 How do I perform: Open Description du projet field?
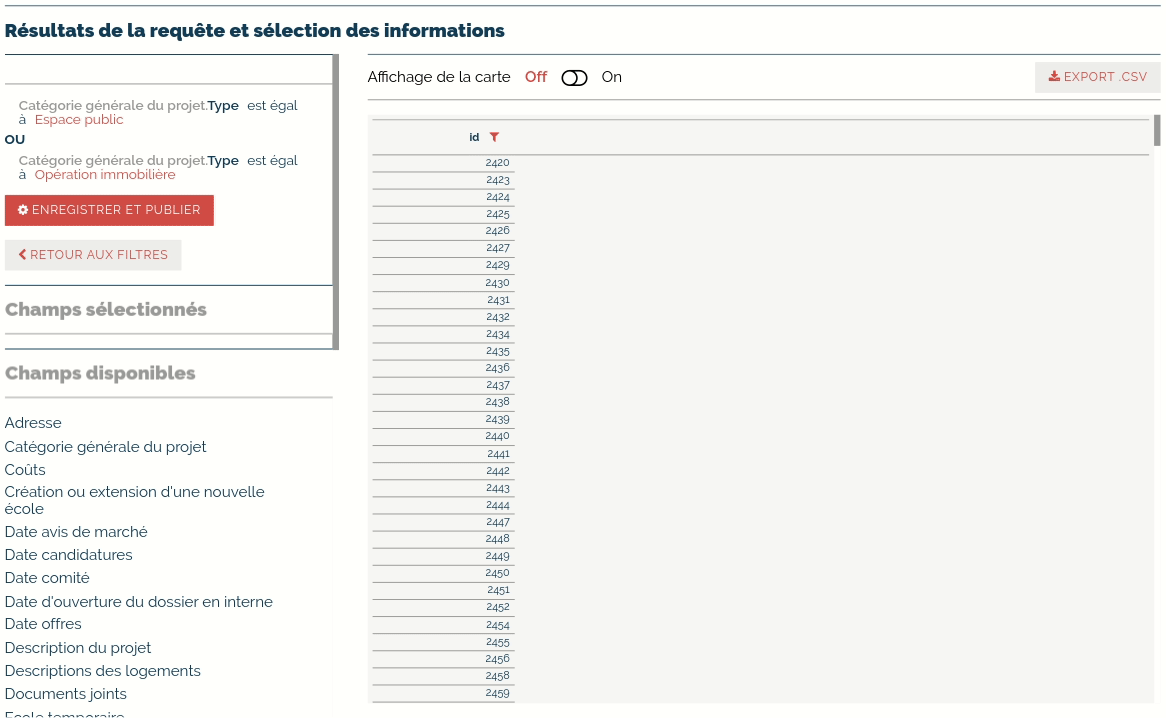click(78, 648)
